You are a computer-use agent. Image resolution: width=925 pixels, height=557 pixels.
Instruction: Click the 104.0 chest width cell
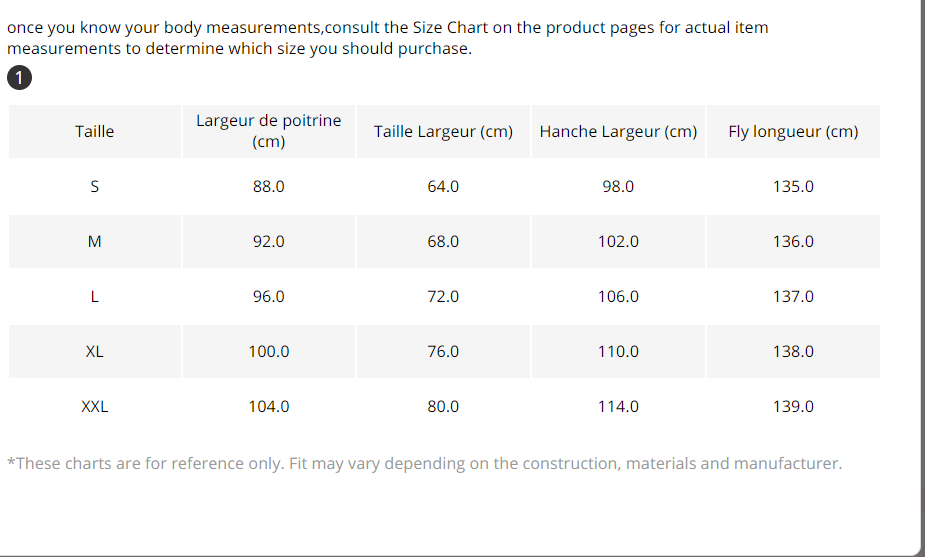(268, 407)
